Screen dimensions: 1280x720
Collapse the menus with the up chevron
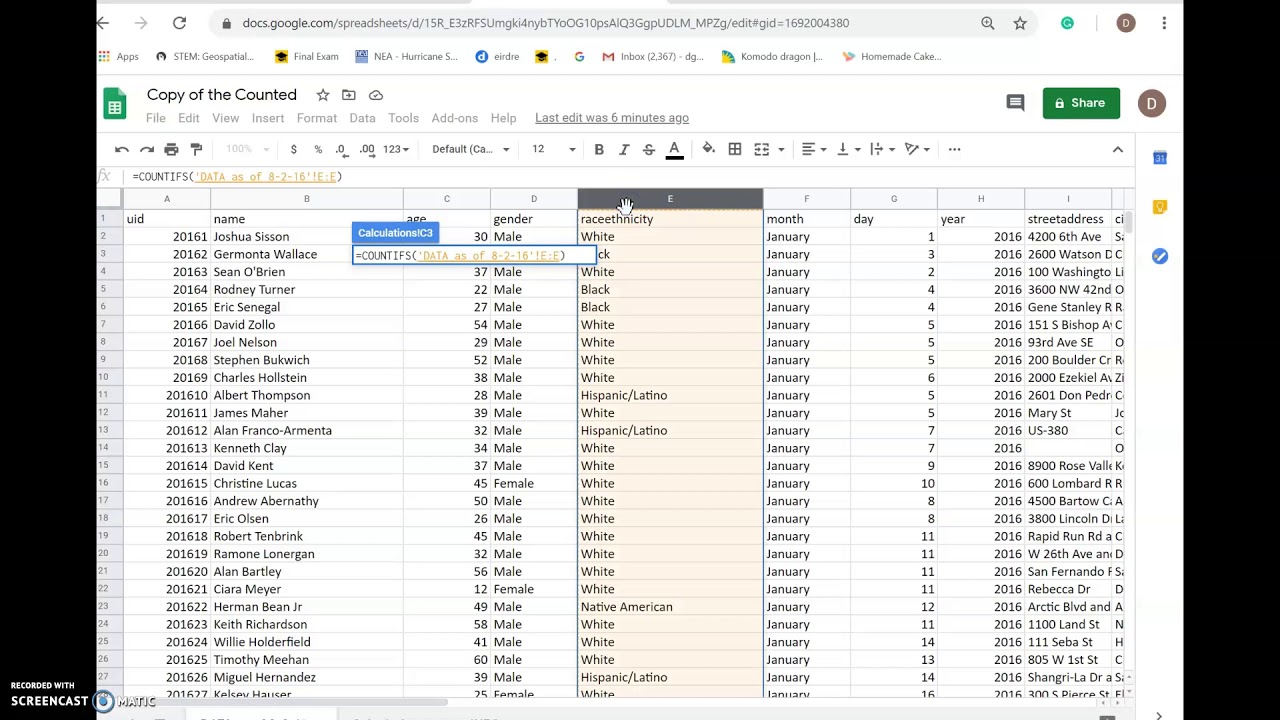tap(1118, 149)
